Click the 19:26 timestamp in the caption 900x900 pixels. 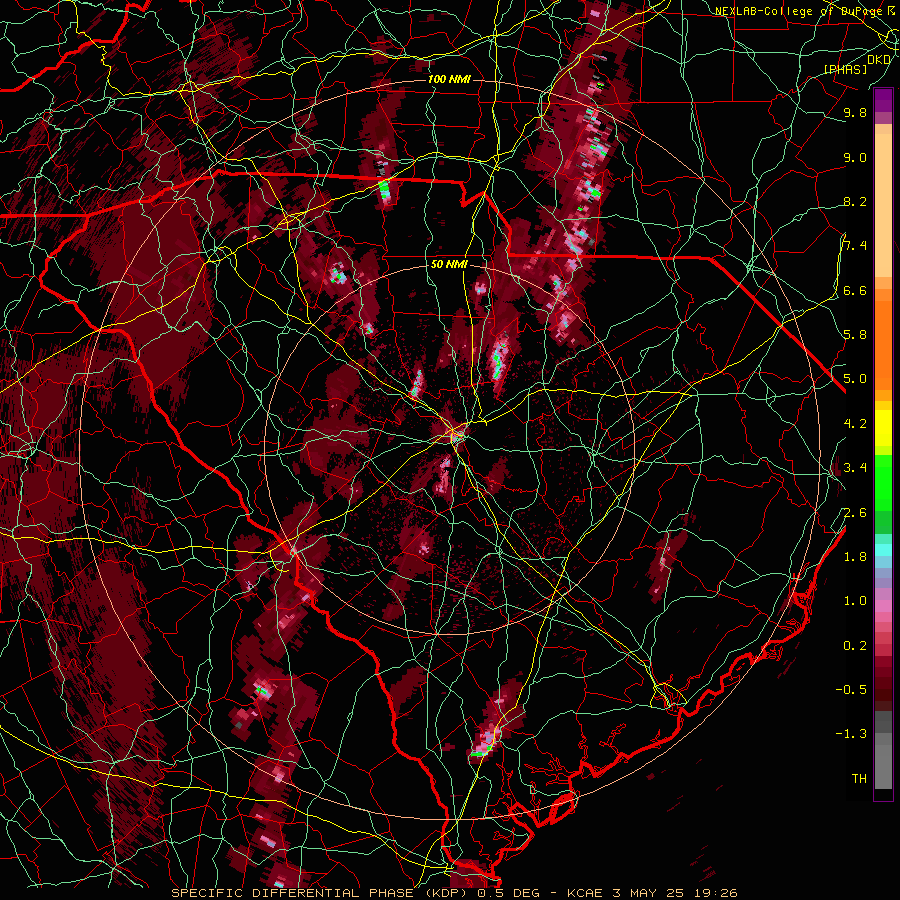[x=717, y=893]
